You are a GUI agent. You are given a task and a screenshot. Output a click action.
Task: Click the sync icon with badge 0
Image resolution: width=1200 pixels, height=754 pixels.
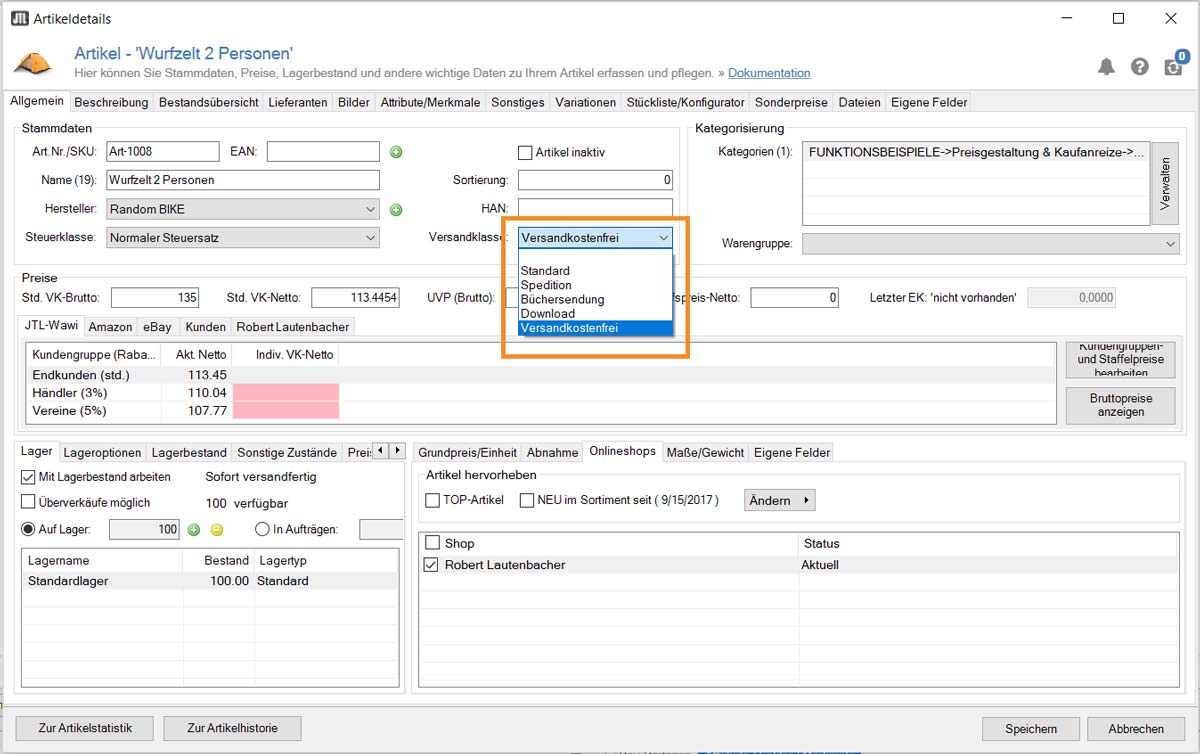(1174, 66)
